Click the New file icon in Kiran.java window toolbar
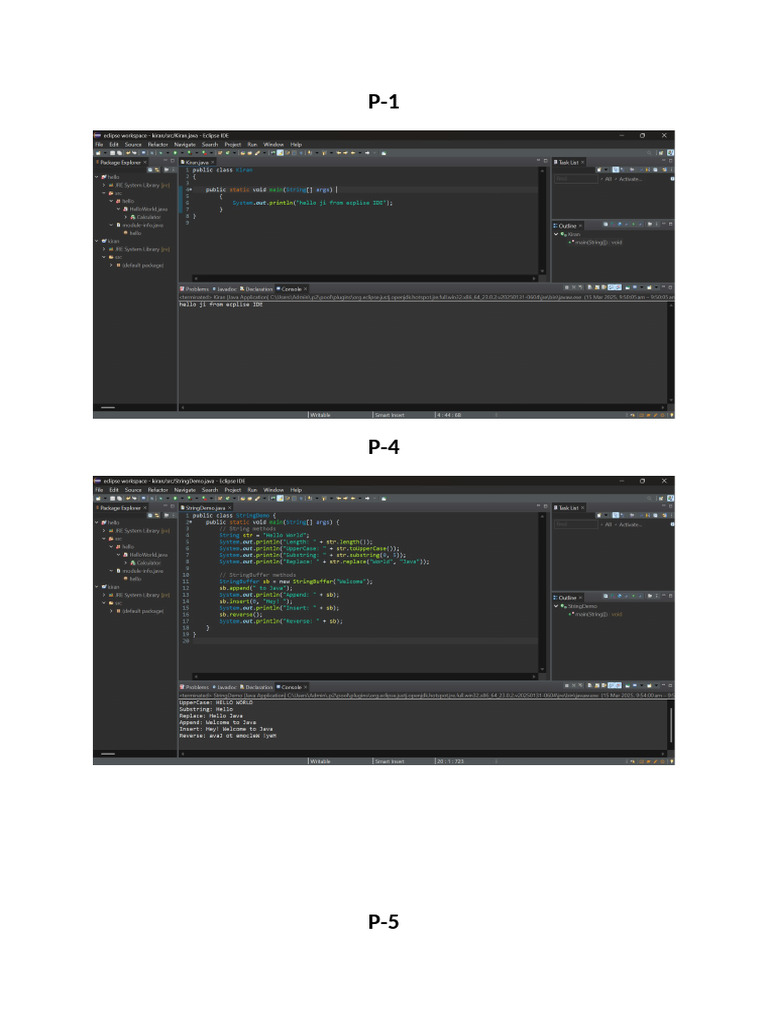Screen dimensions: 768x1024 pyautogui.click(x=98, y=153)
